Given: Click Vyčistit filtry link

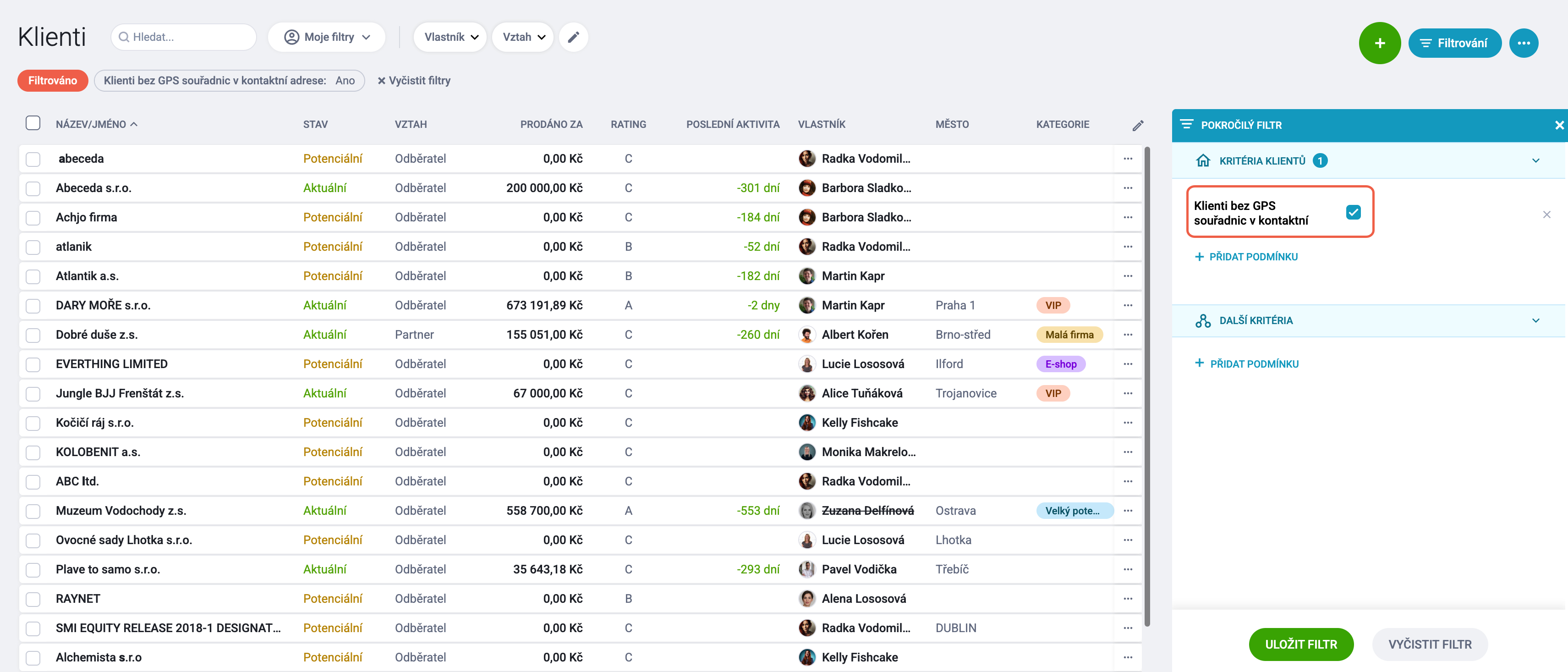Looking at the screenshot, I should point(414,80).
